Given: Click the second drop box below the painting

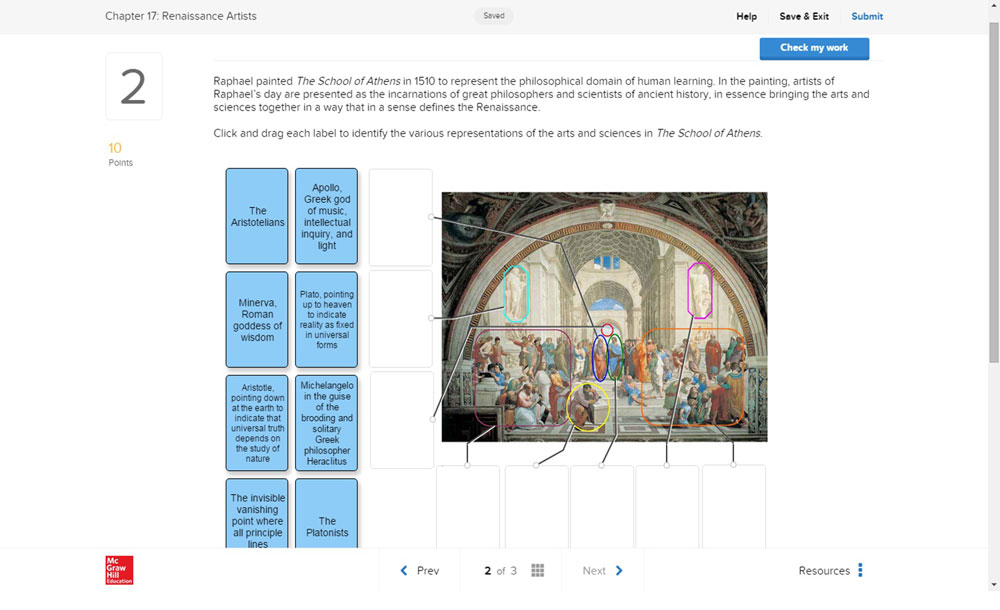Looking at the screenshot, I should [536, 507].
